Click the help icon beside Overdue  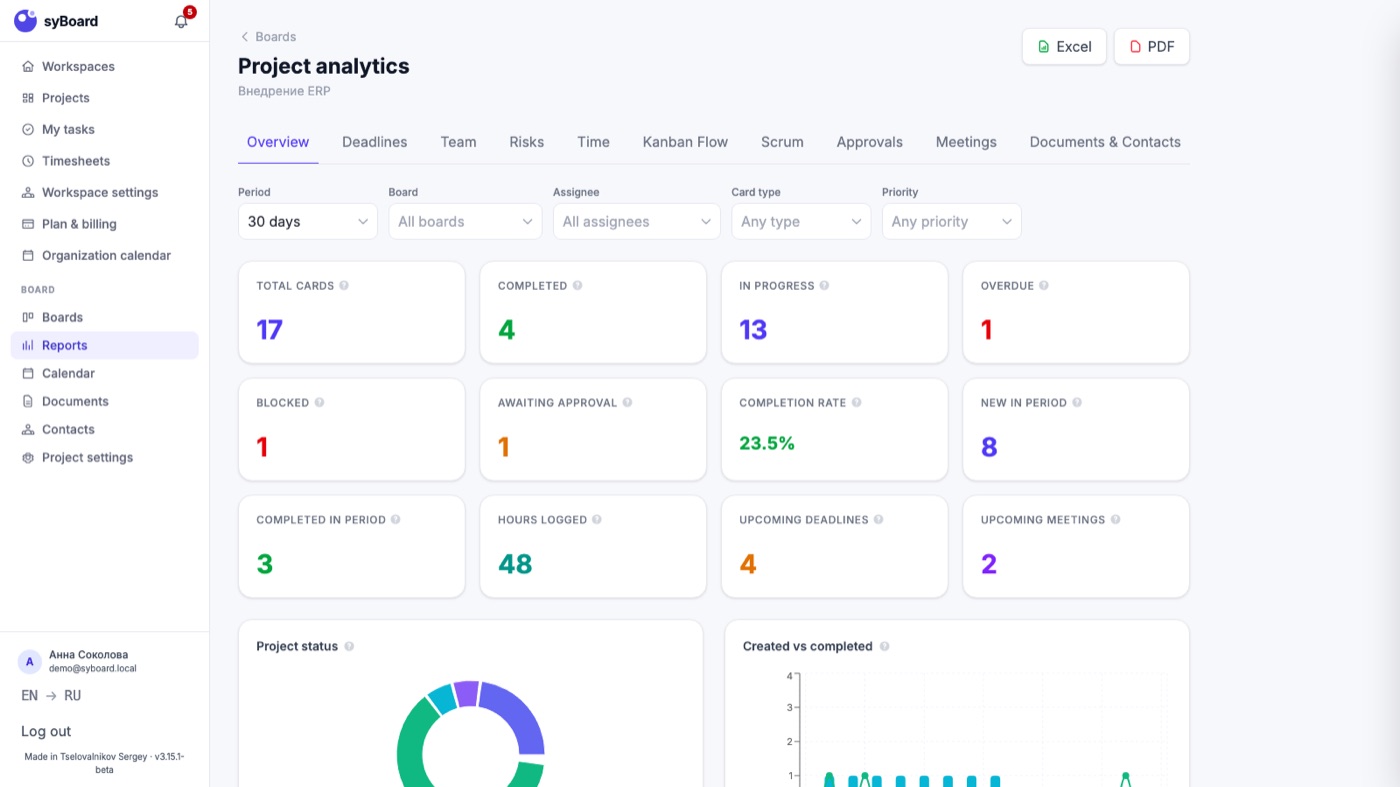point(1044,286)
